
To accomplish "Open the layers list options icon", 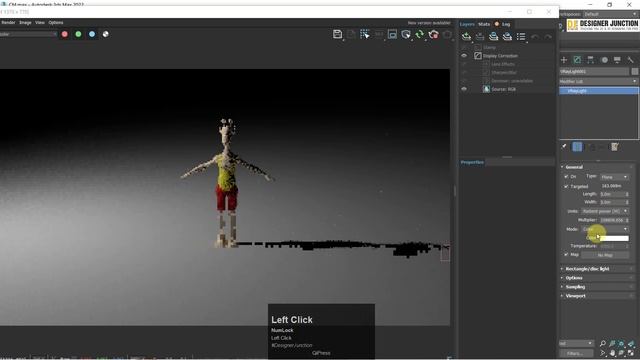I will click(x=521, y=36).
